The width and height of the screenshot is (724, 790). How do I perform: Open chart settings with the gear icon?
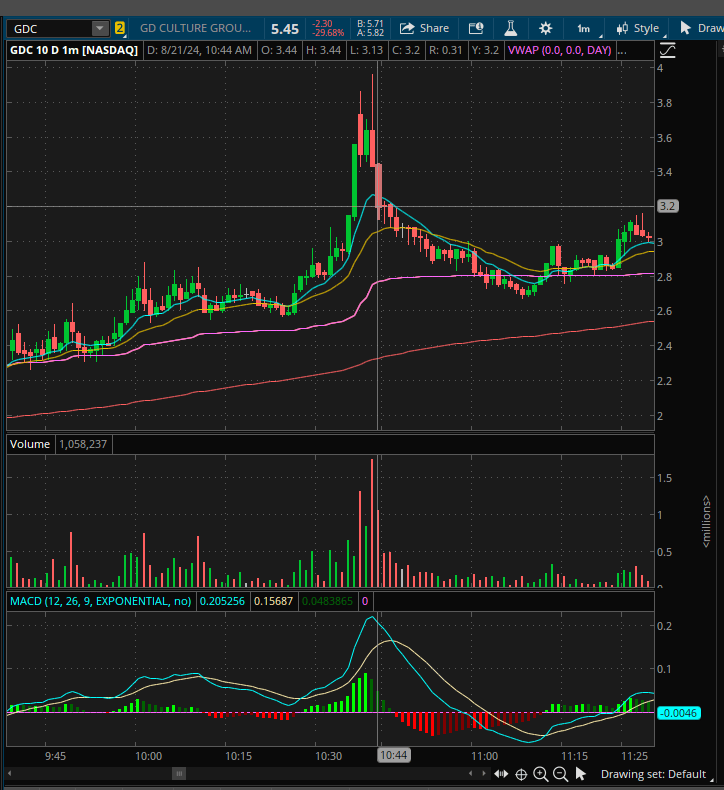coord(545,28)
